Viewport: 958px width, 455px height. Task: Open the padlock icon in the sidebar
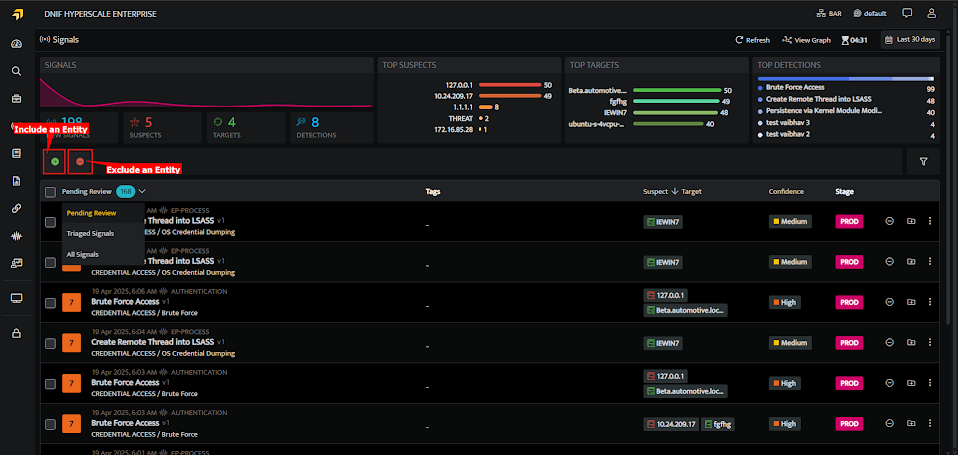pos(16,333)
